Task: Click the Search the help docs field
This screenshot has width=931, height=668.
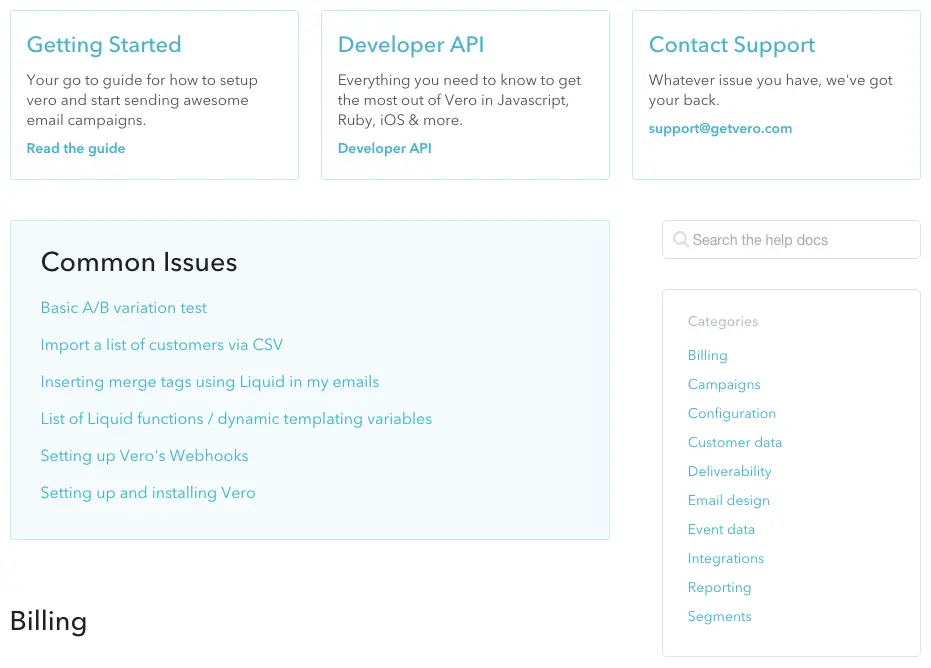Action: (800, 240)
